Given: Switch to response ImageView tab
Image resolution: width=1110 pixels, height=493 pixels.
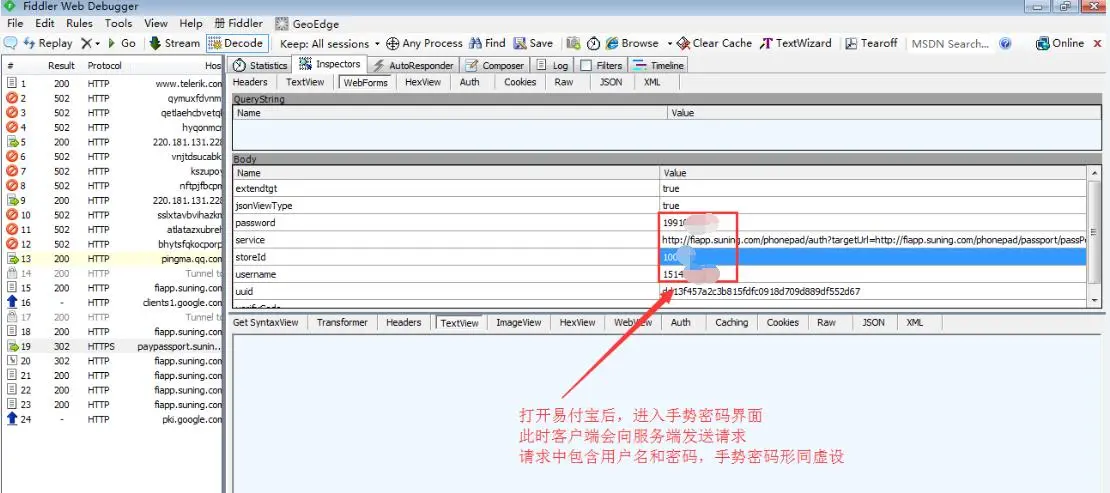Looking at the screenshot, I should point(518,322).
